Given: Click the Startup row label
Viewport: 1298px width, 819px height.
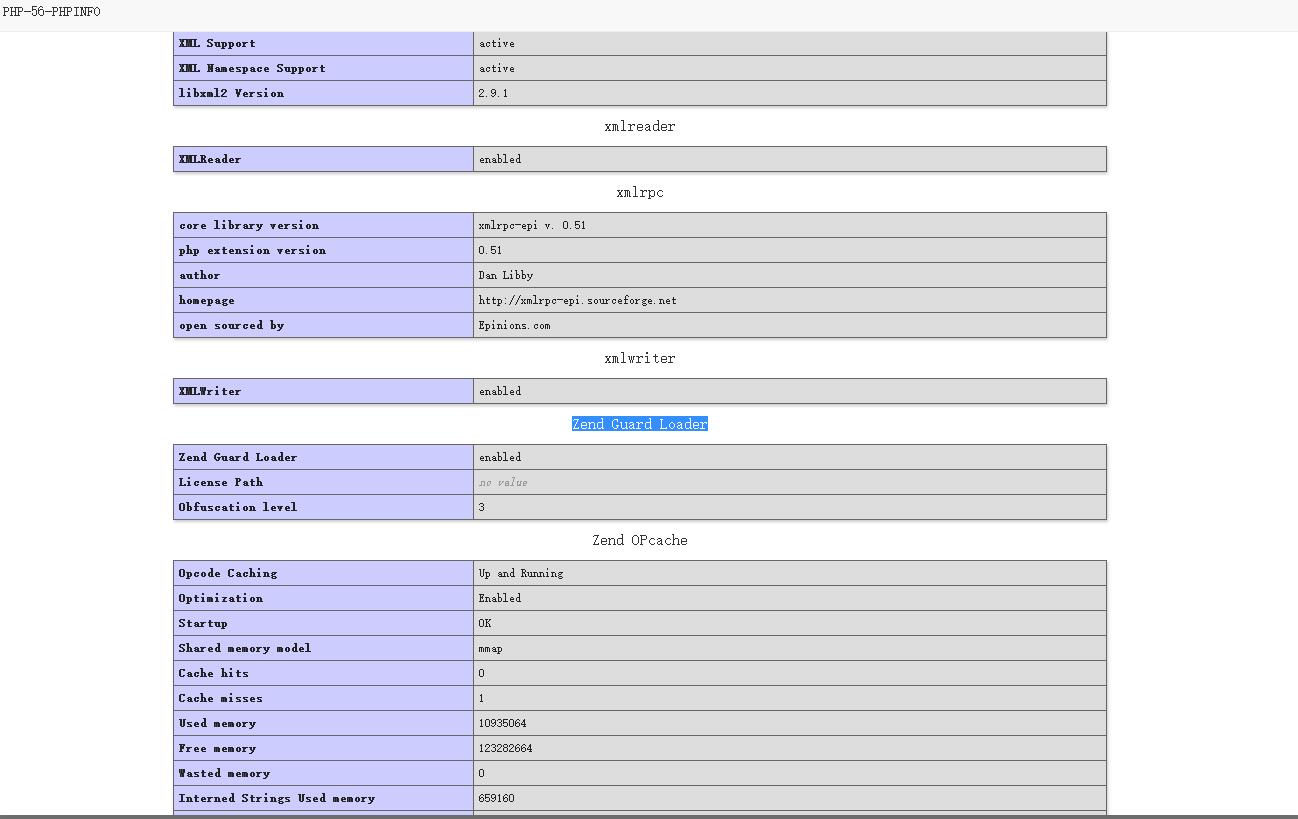Looking at the screenshot, I should point(203,623).
